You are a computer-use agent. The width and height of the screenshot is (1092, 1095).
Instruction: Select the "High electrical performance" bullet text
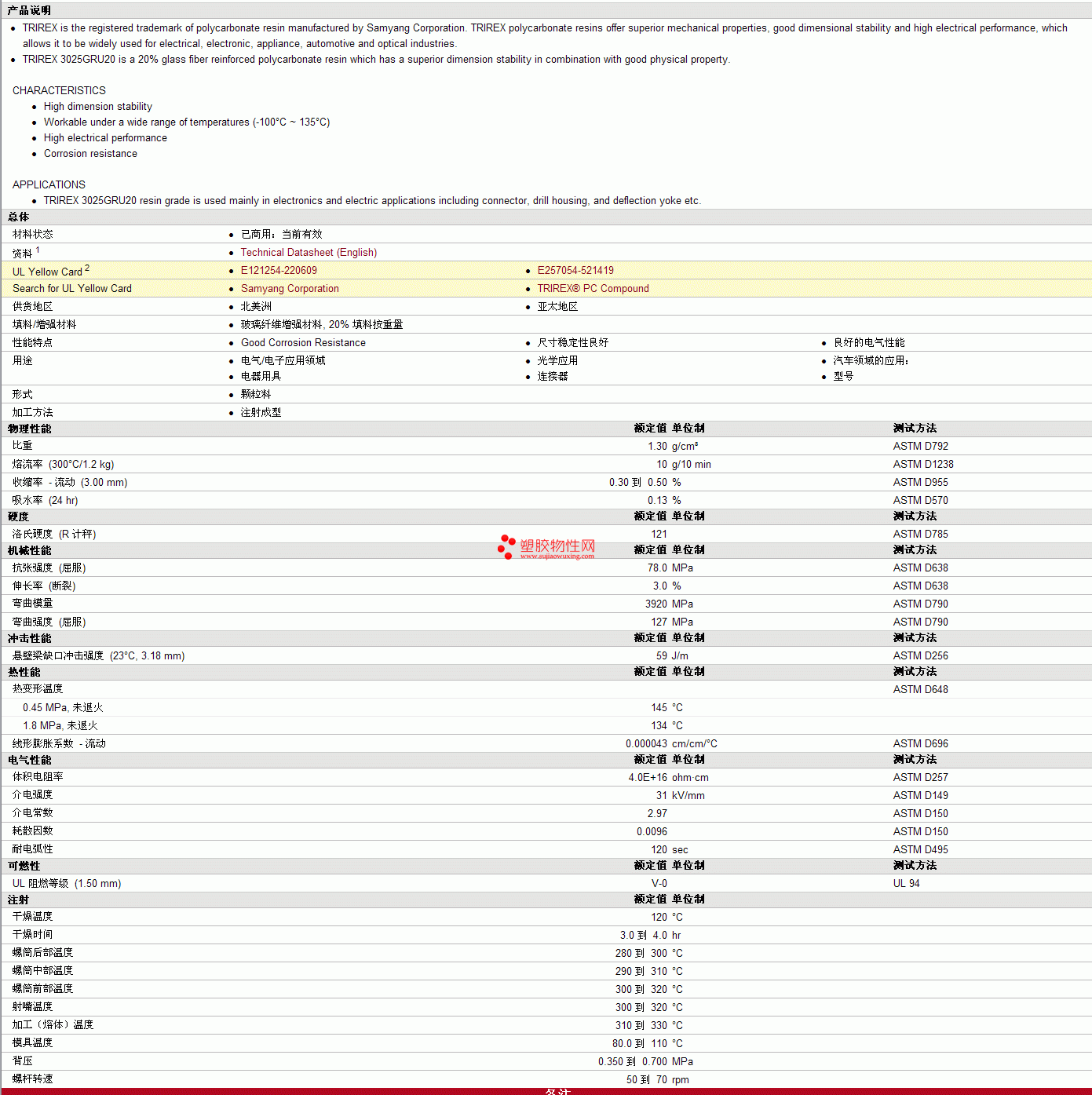click(x=105, y=138)
